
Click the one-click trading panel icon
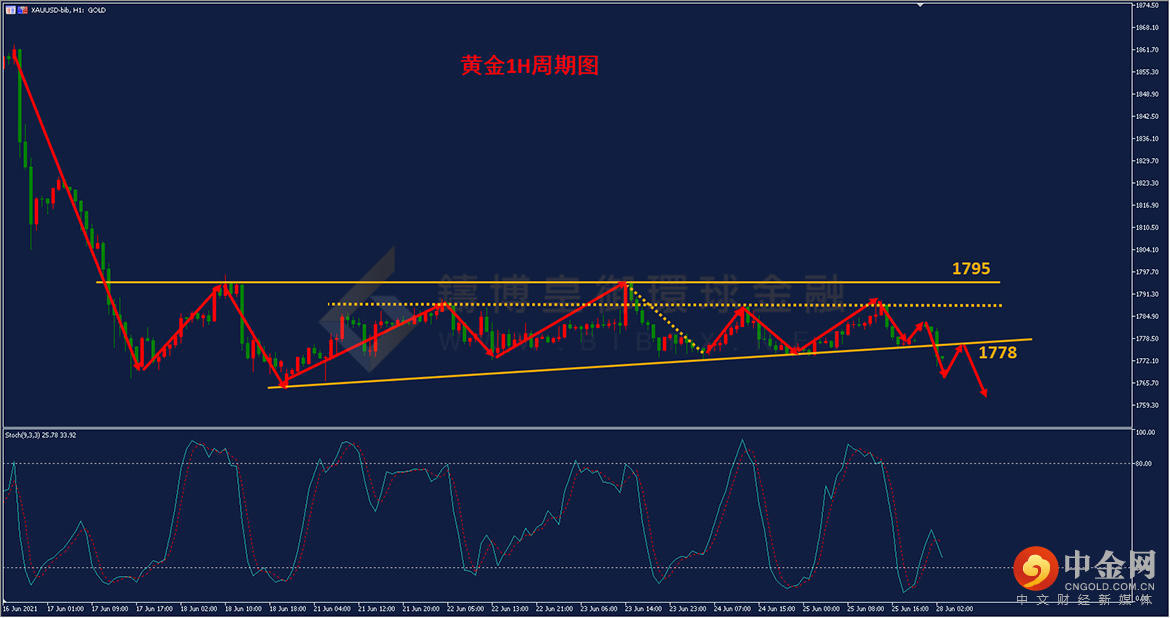[10, 10]
